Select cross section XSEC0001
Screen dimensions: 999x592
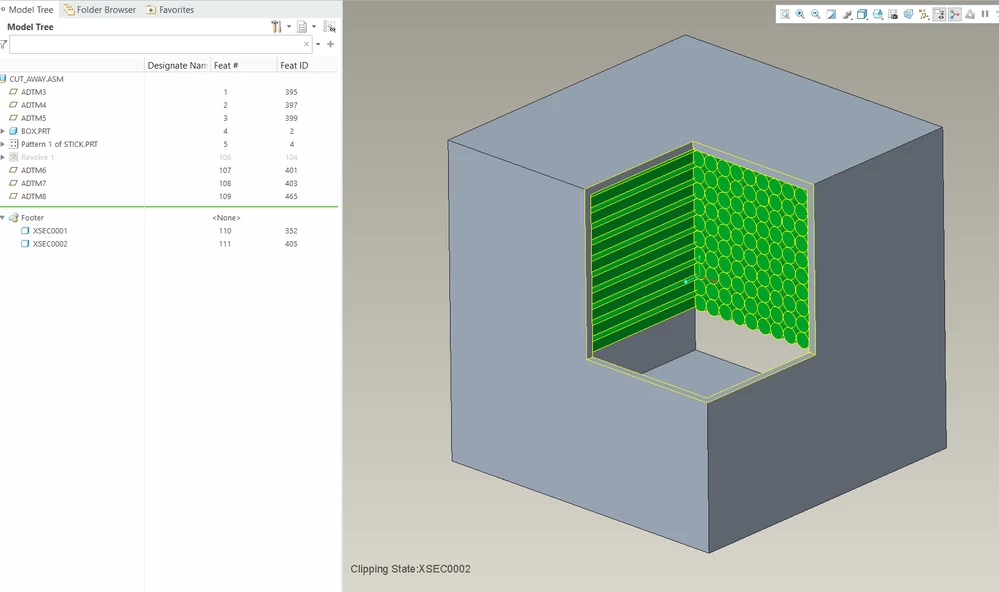(x=50, y=231)
